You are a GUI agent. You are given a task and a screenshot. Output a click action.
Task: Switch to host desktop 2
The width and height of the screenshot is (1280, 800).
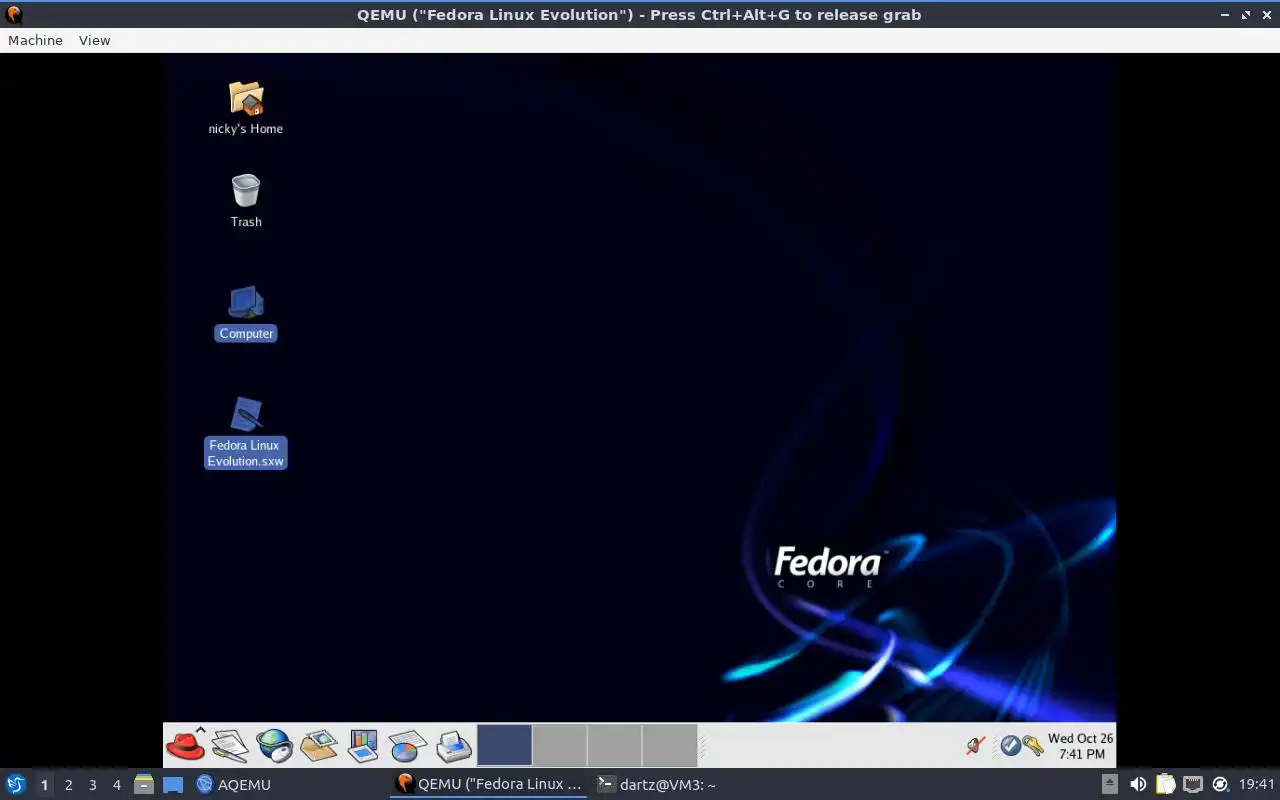point(68,785)
